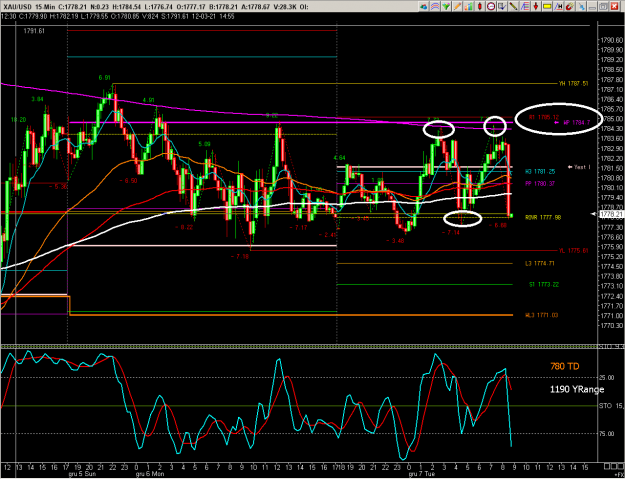Click the first small box in bottom-right corner
This screenshot has width=625, height=479.
(x=606, y=466)
